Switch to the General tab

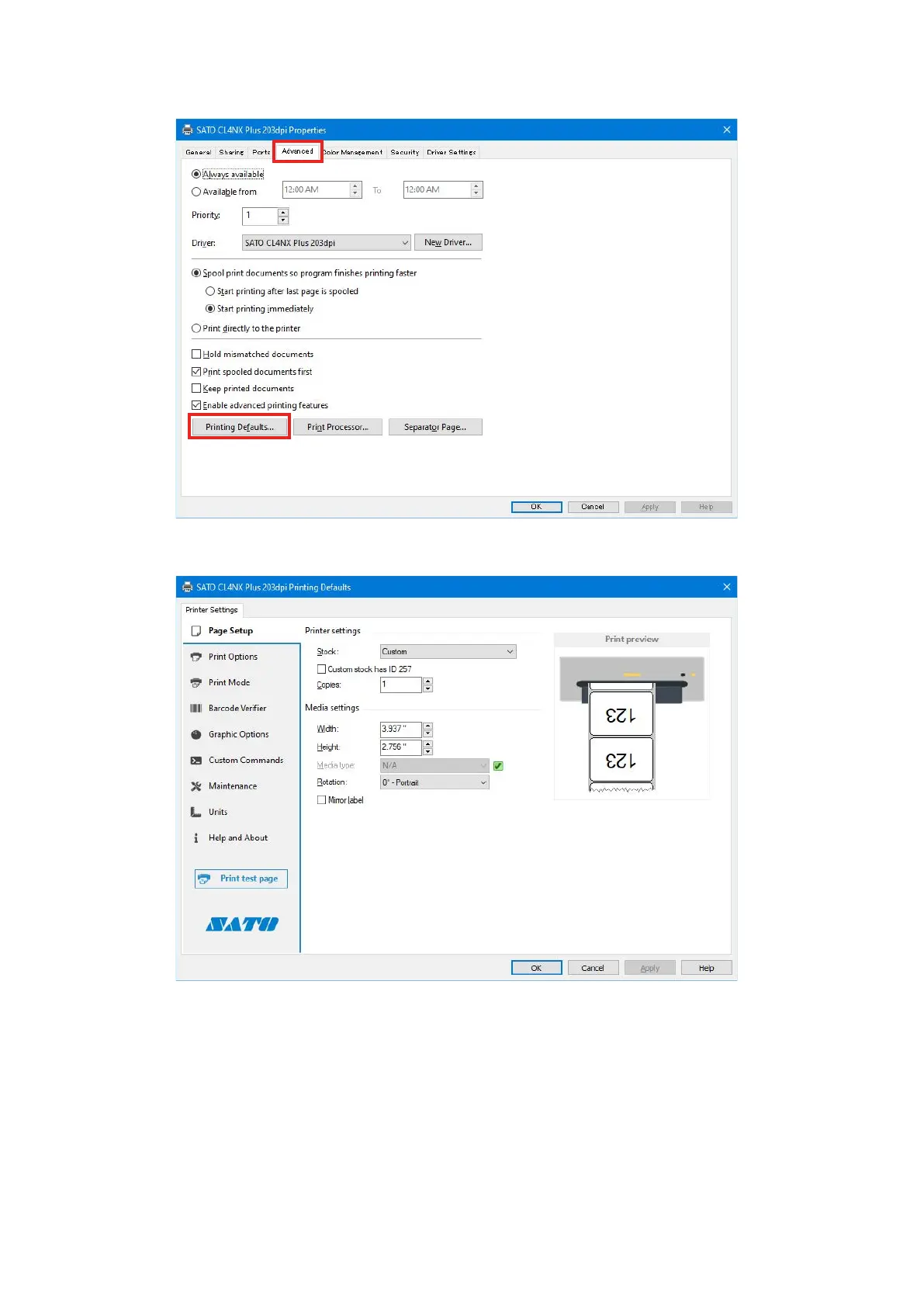click(199, 152)
